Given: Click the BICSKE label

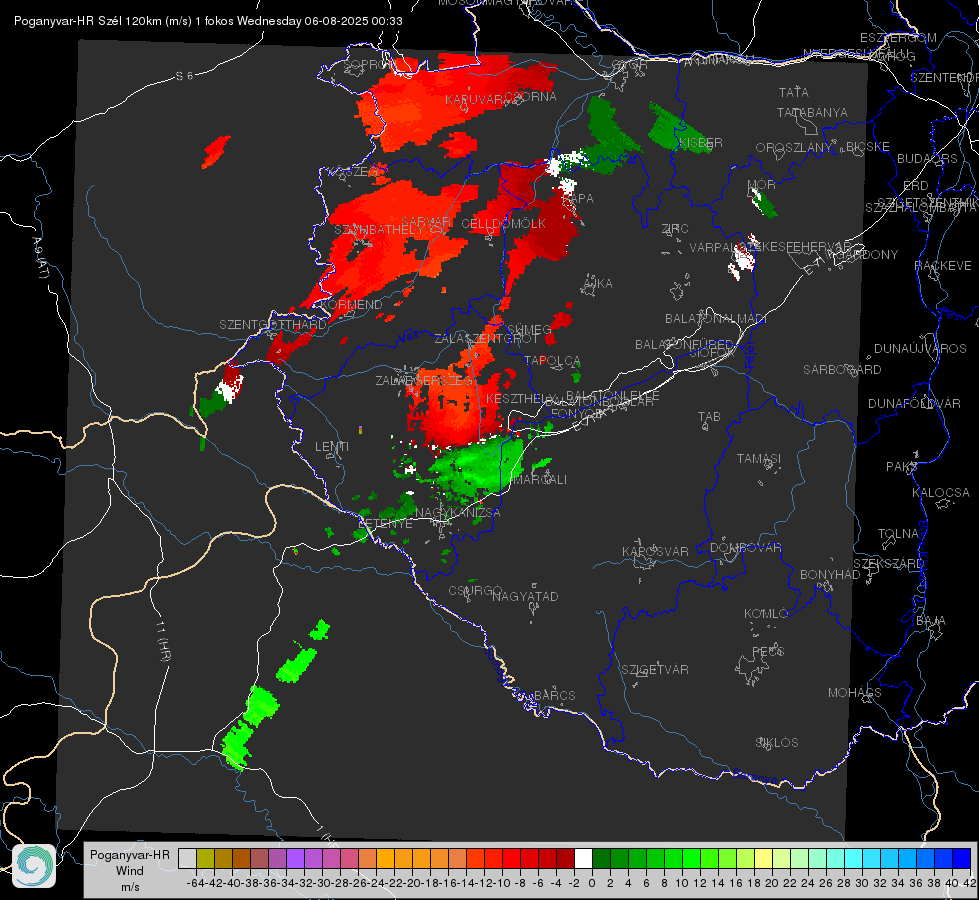Looking at the screenshot, I should [867, 146].
